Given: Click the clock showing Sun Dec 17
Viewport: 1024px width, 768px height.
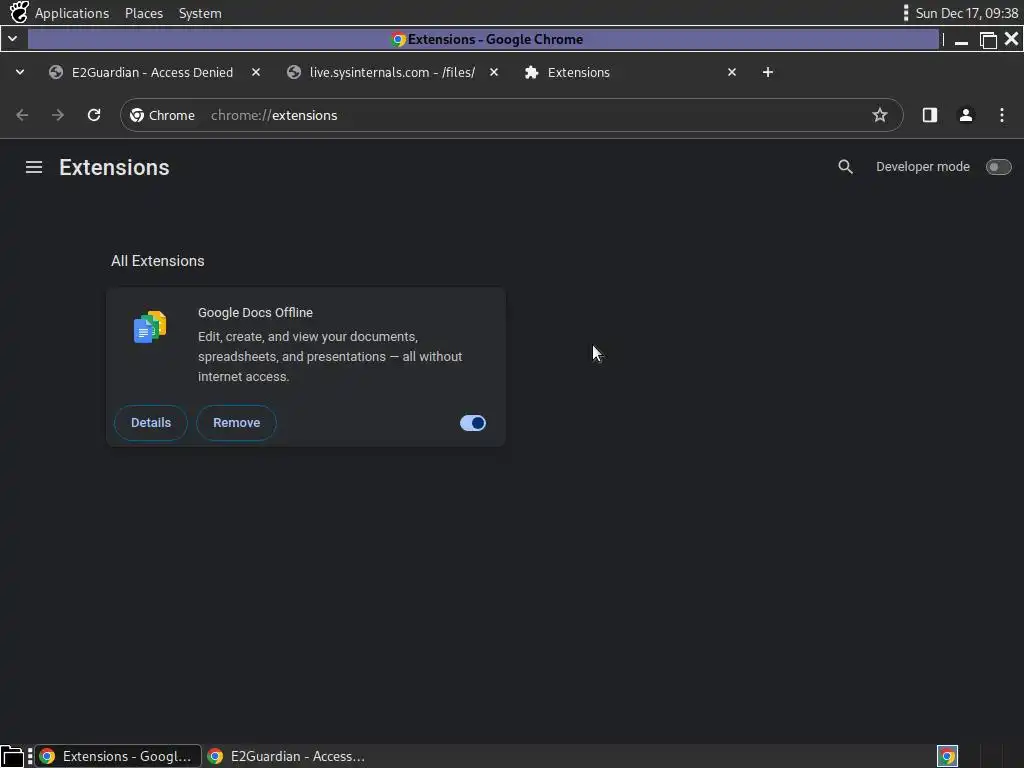Looking at the screenshot, I should (x=967, y=13).
